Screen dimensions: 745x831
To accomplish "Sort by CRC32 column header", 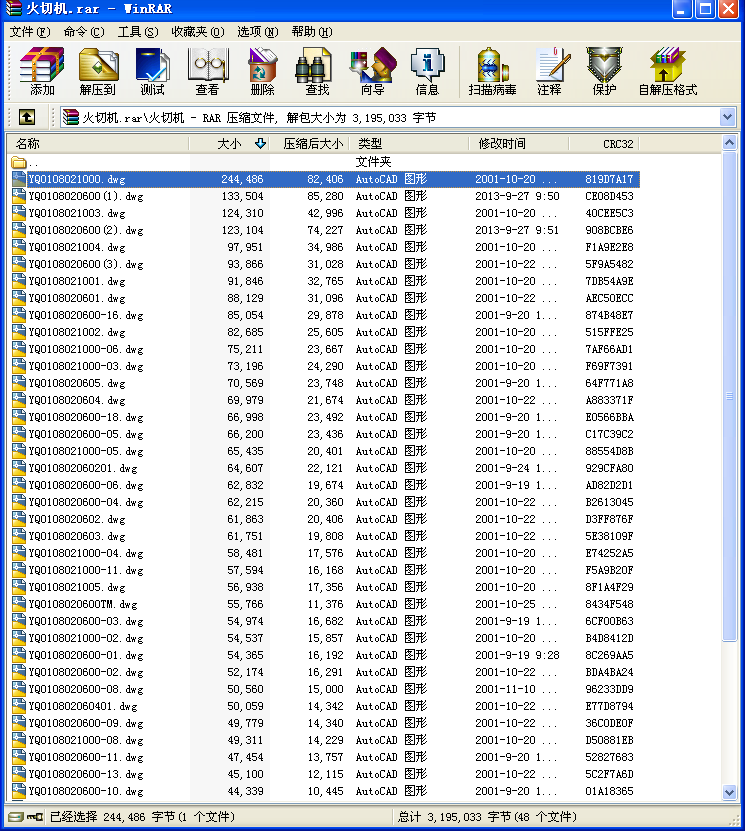I will [604, 144].
